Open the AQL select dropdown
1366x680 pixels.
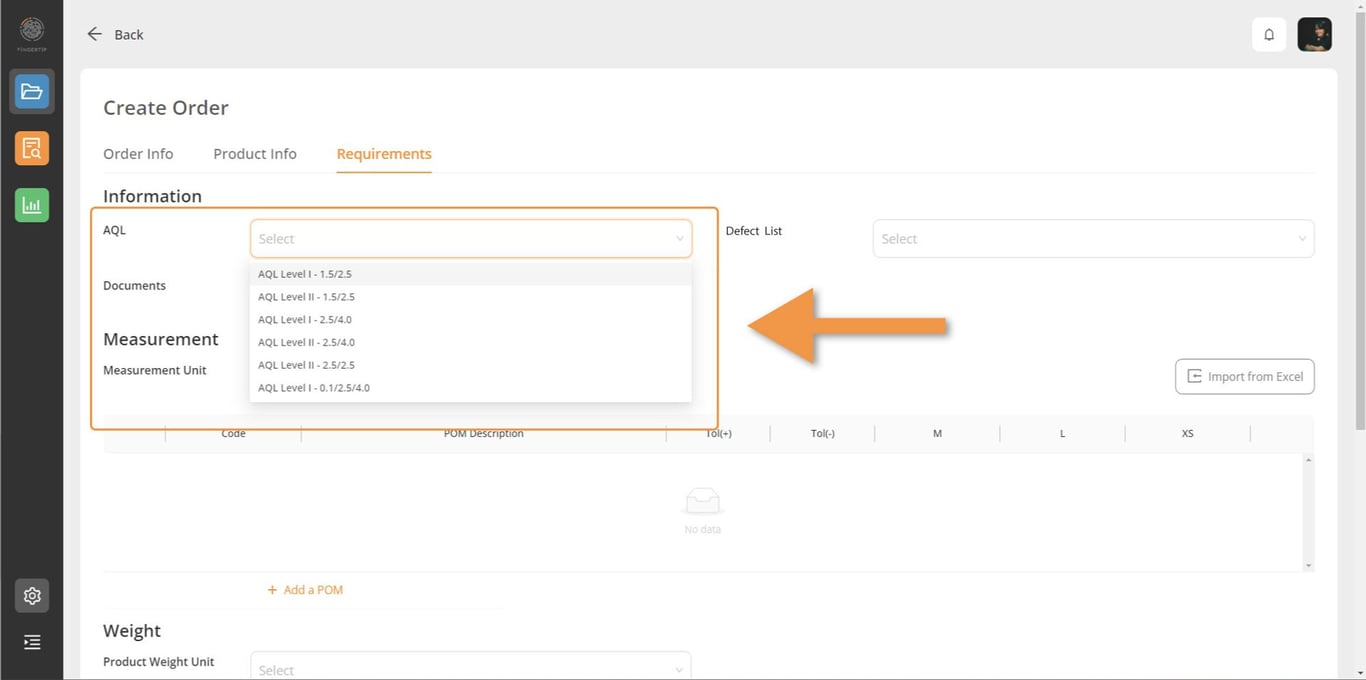point(471,239)
